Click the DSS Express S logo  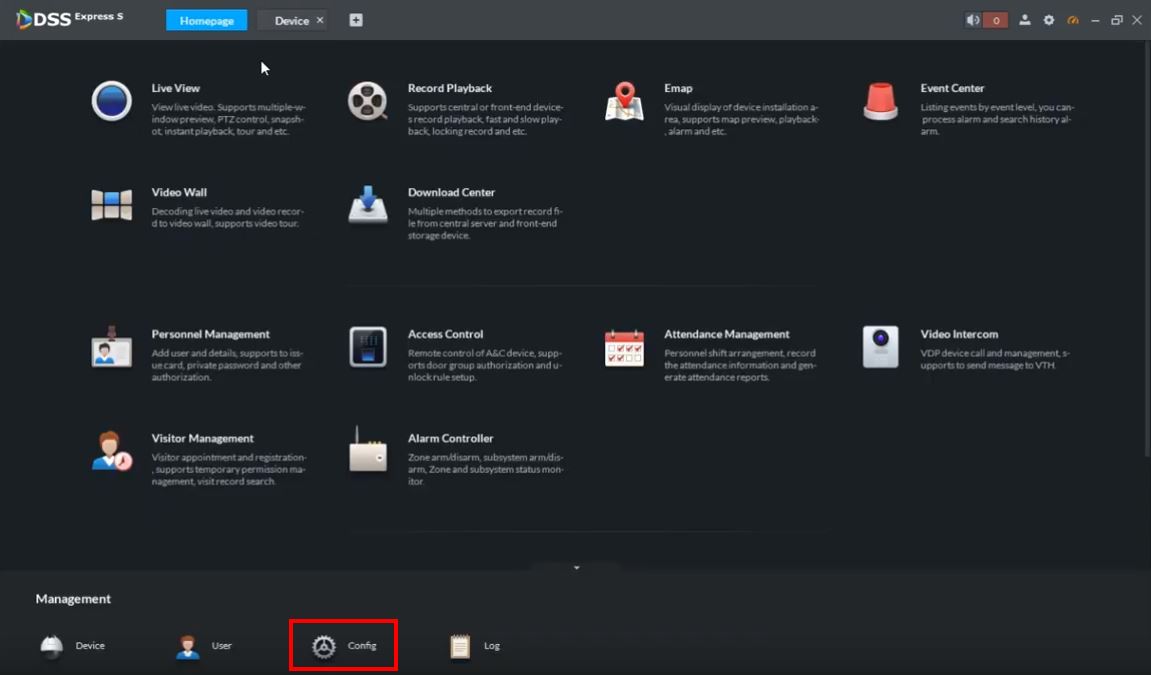(70, 19)
